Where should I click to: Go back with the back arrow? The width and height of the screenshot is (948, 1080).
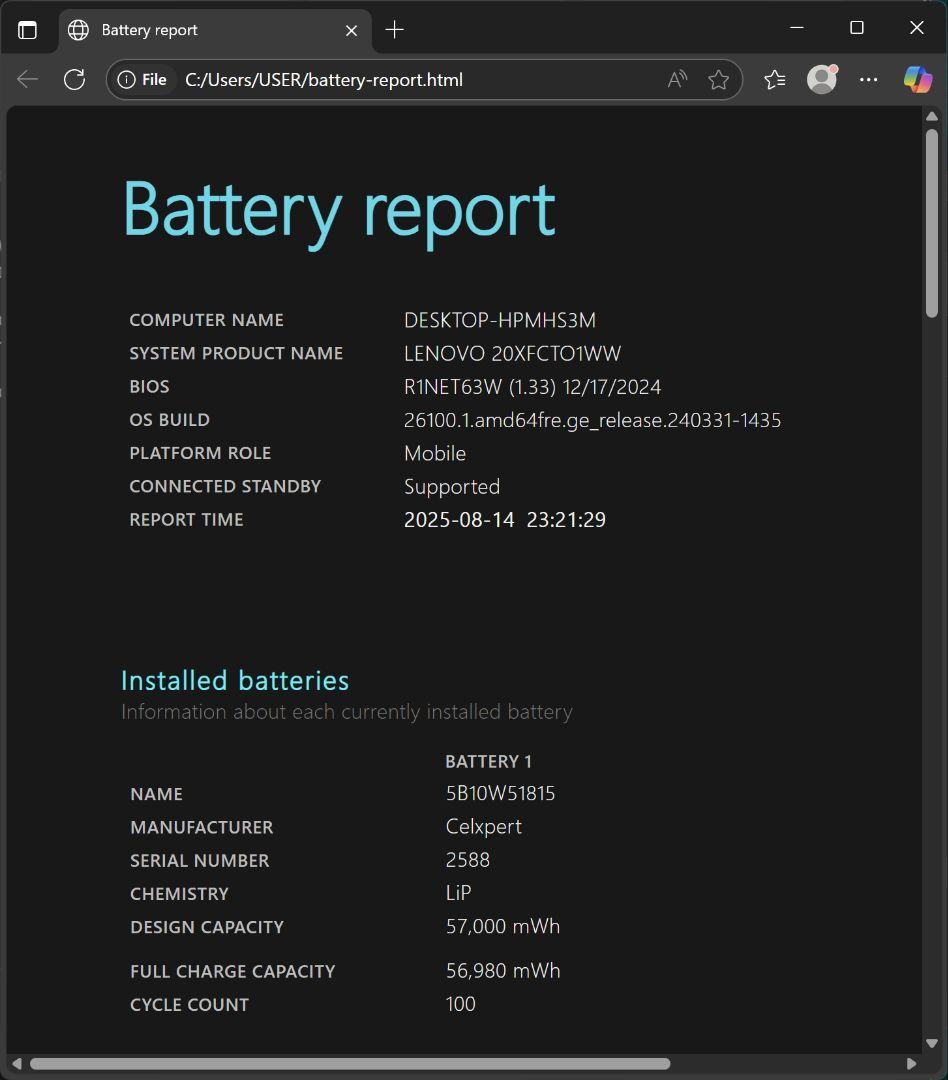(x=28, y=79)
